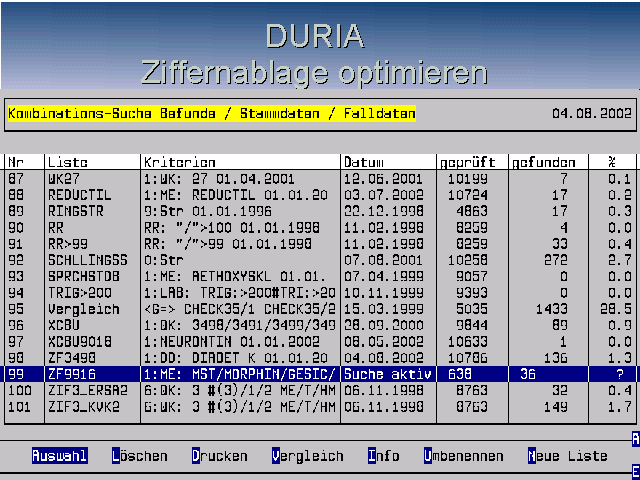Click list entry TRIG>200
The width and height of the screenshot is (640, 480).
click(x=320, y=293)
